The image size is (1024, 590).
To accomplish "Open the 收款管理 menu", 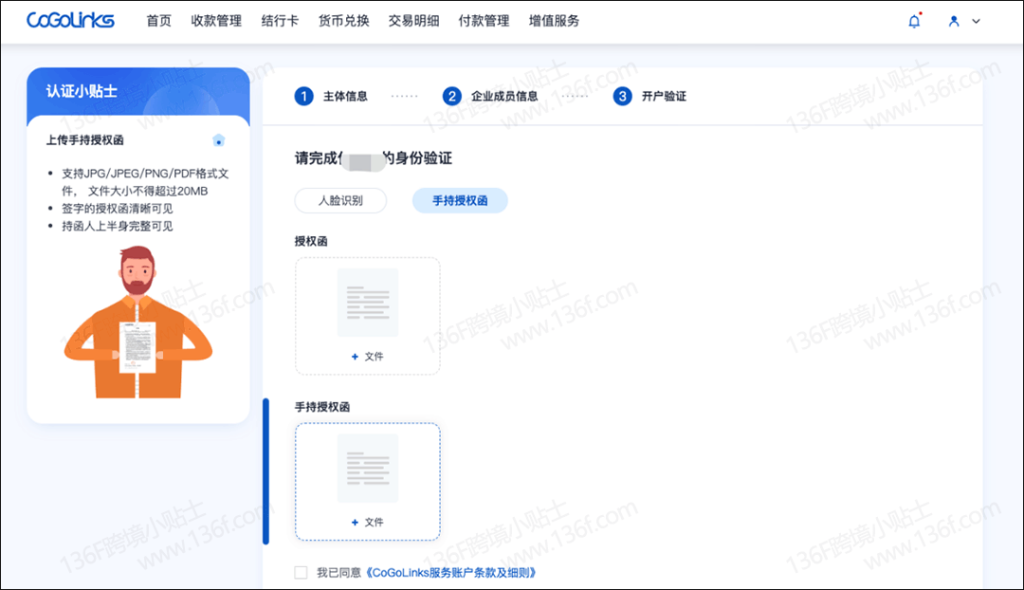I will pyautogui.click(x=216, y=21).
